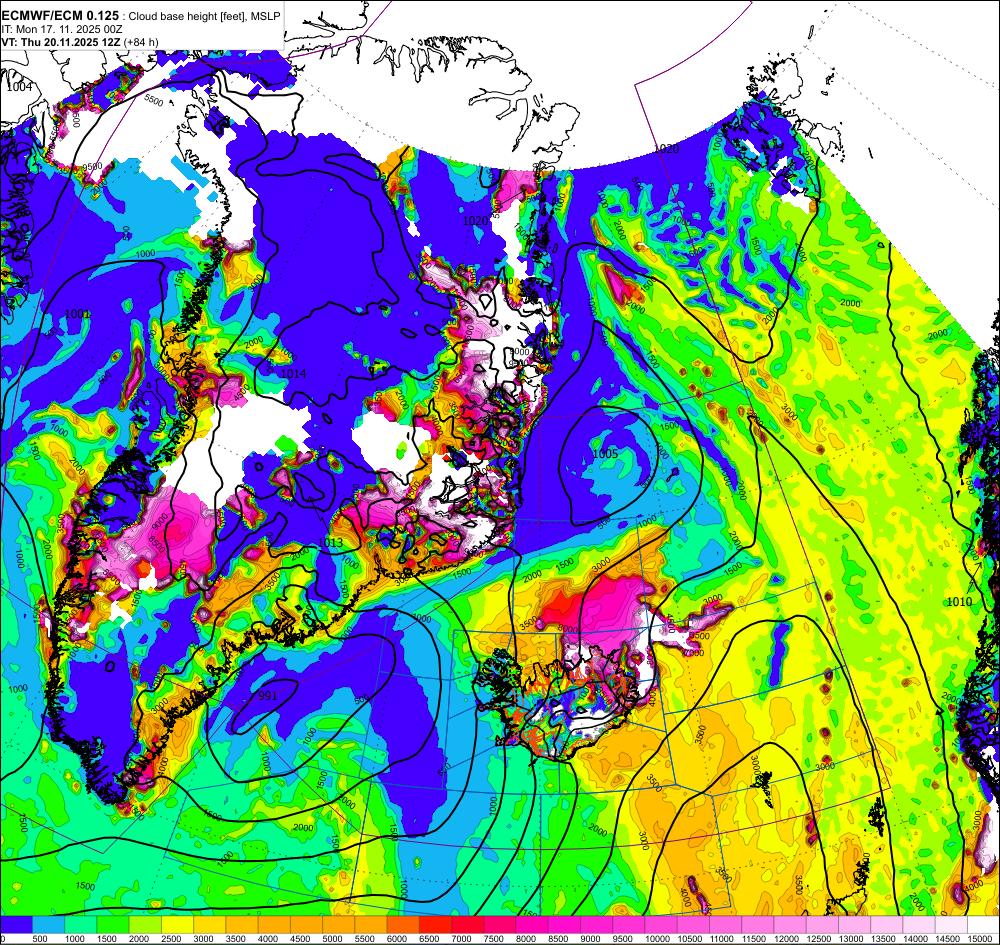1000x945 pixels.
Task: Click the '10000' label in the legend scale
Action: coord(657,938)
